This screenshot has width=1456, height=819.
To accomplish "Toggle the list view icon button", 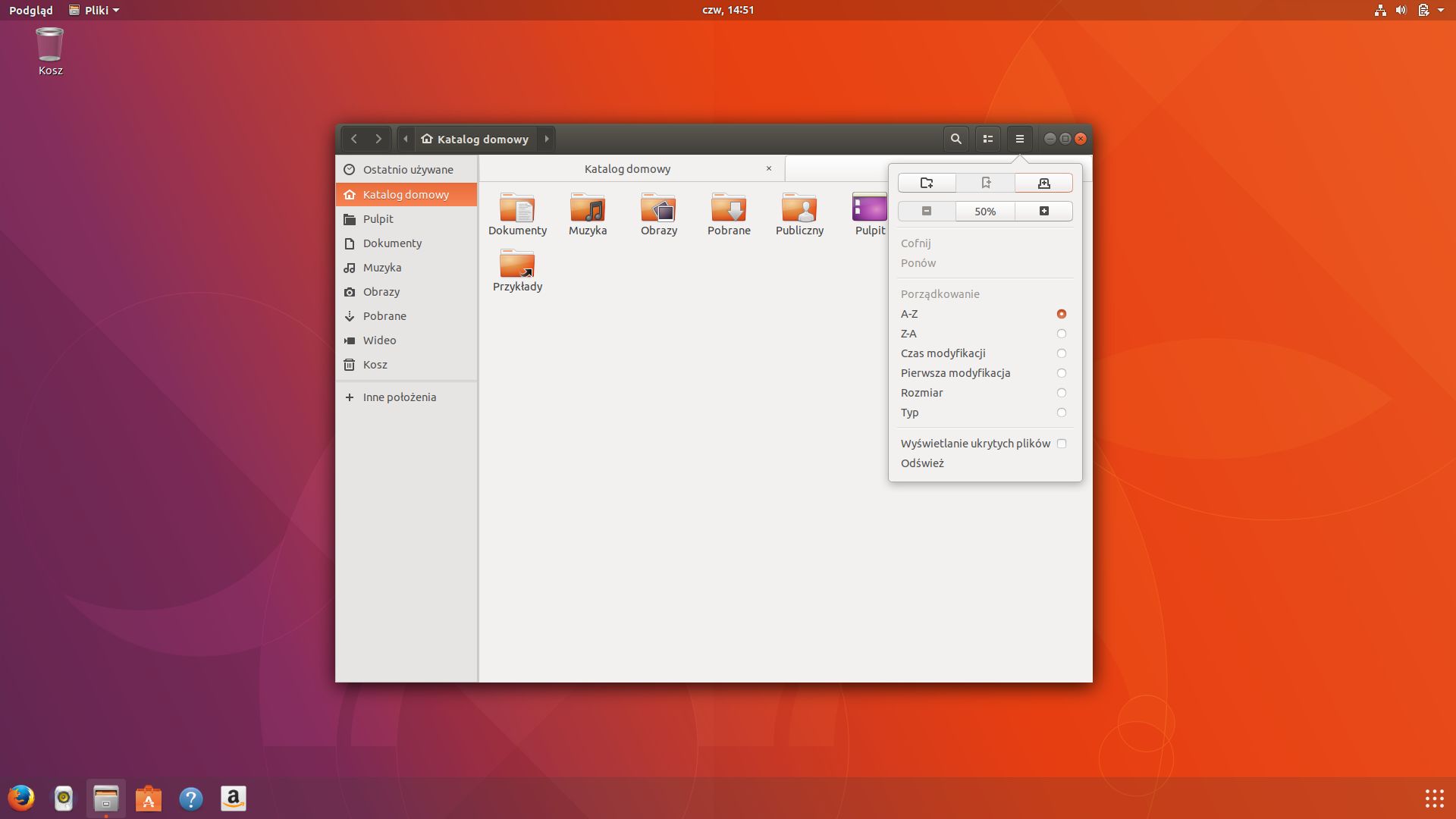I will pos(987,139).
